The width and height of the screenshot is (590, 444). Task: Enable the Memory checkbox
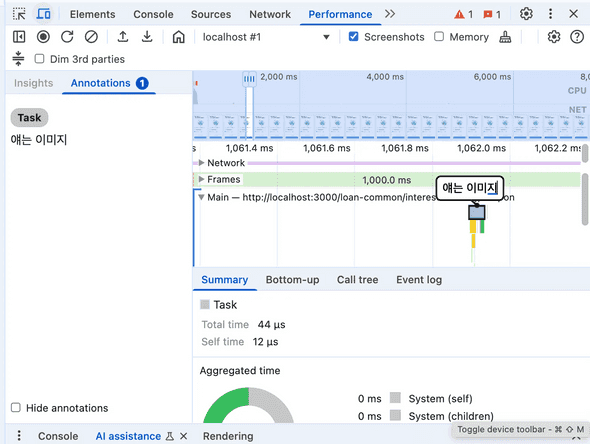tap(439, 36)
